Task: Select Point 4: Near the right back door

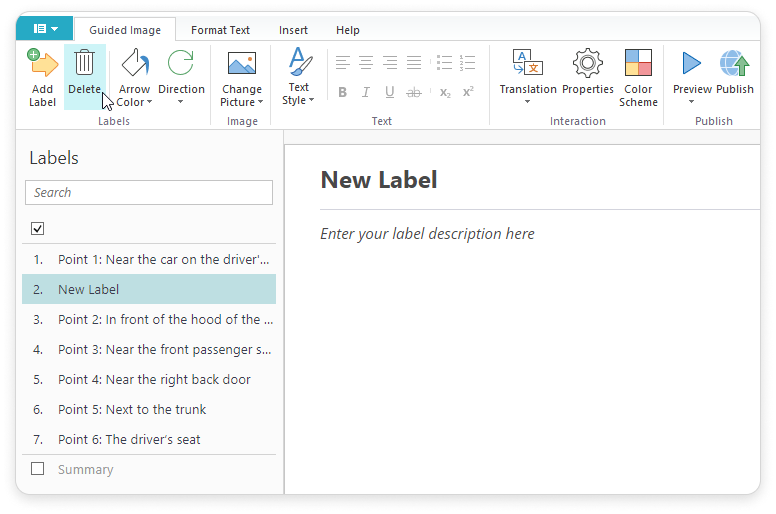Action: [154, 379]
